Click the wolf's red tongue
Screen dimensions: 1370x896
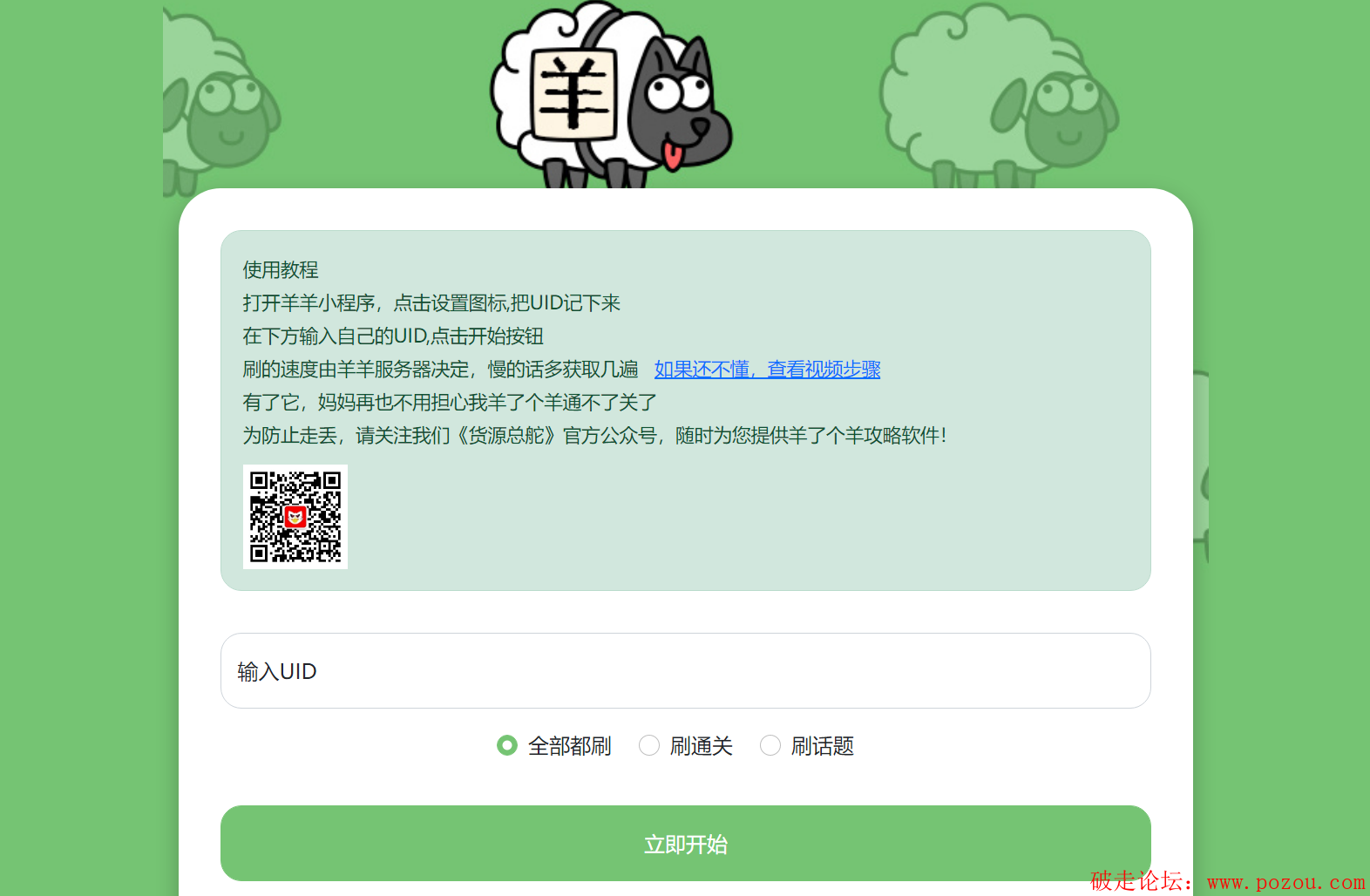[673, 155]
